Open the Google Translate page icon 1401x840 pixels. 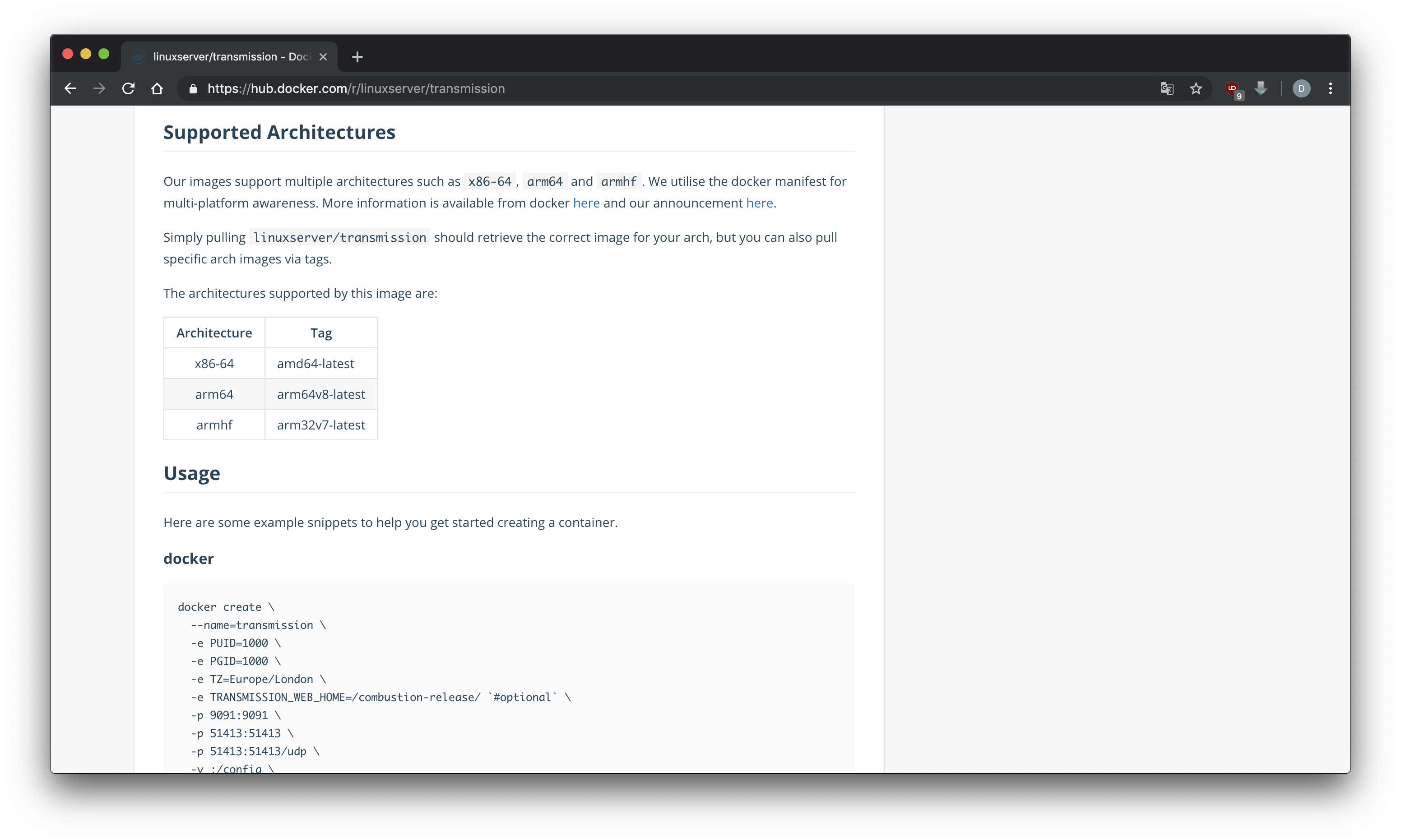(1167, 88)
